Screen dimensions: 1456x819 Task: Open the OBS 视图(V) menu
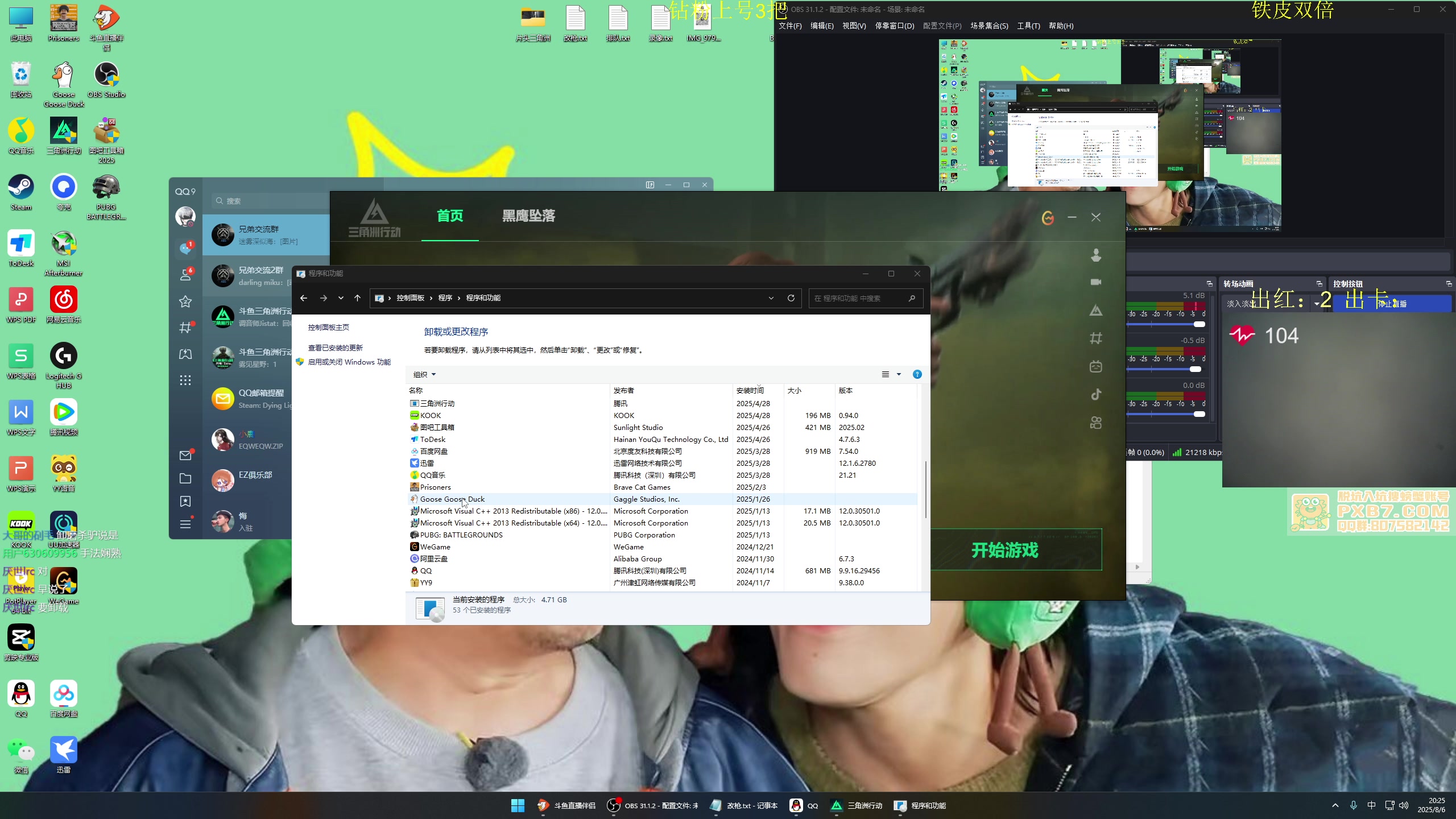point(854,26)
